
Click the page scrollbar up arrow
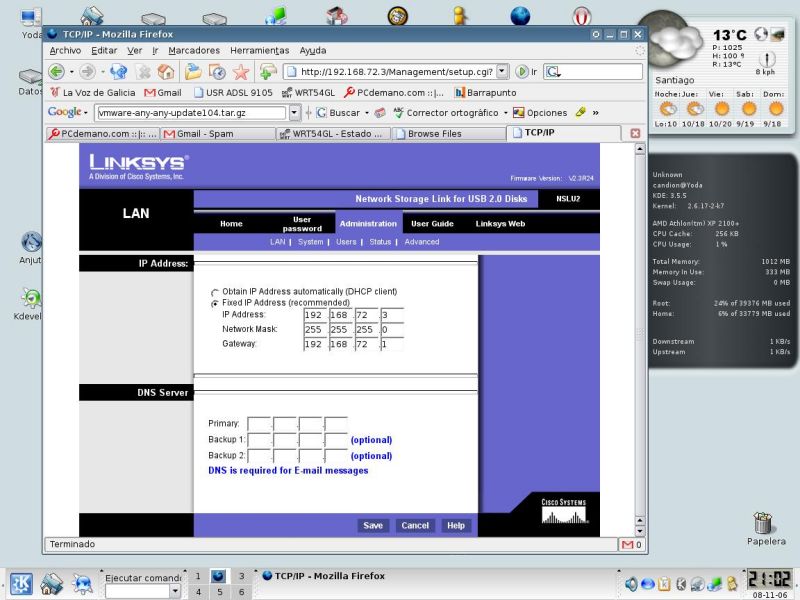coord(640,149)
